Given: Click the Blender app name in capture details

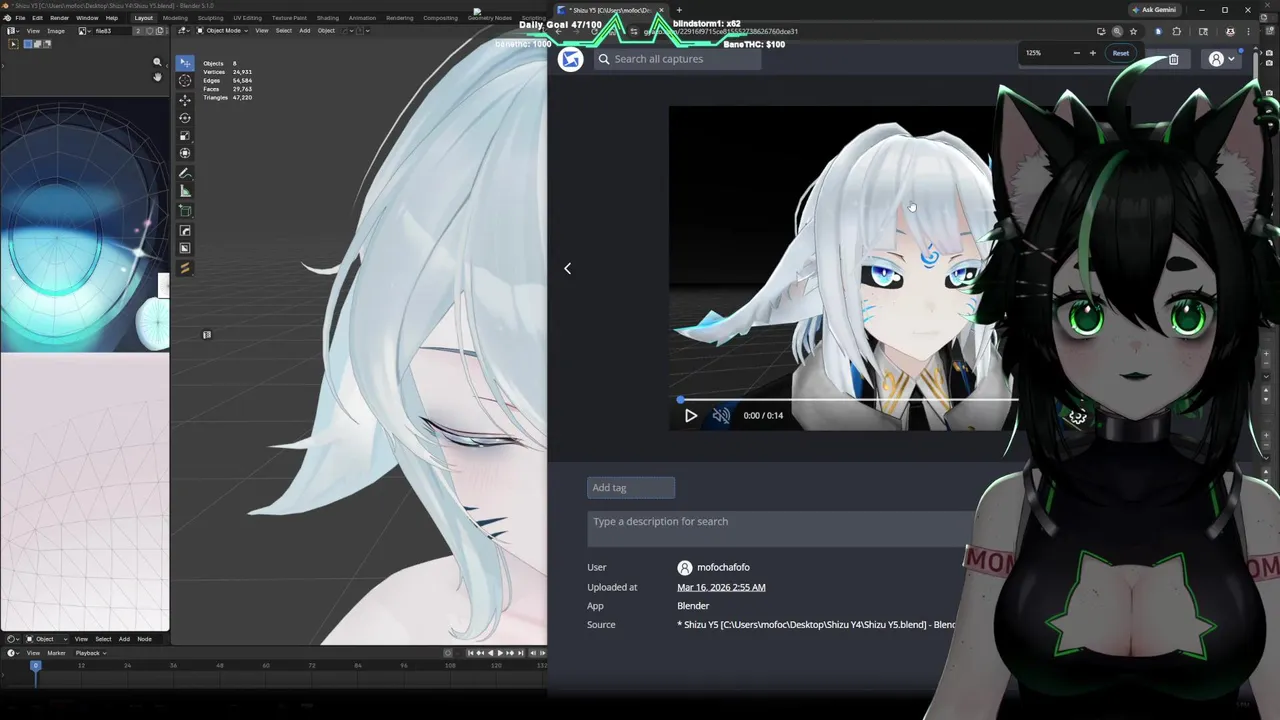Looking at the screenshot, I should coord(693,606).
